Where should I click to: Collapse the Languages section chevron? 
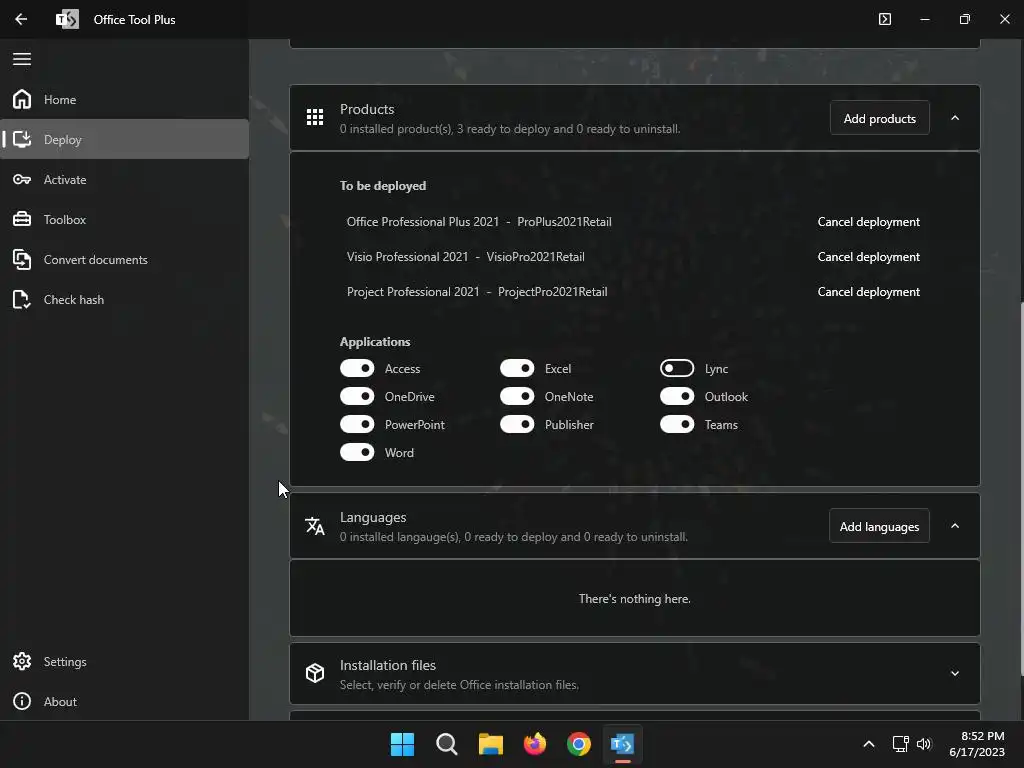point(955,526)
